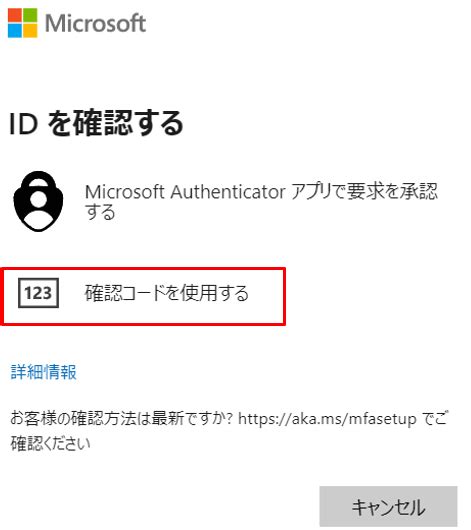Click inside the red-outlined verification code option
Screen dimensions: 471x530
(143, 296)
